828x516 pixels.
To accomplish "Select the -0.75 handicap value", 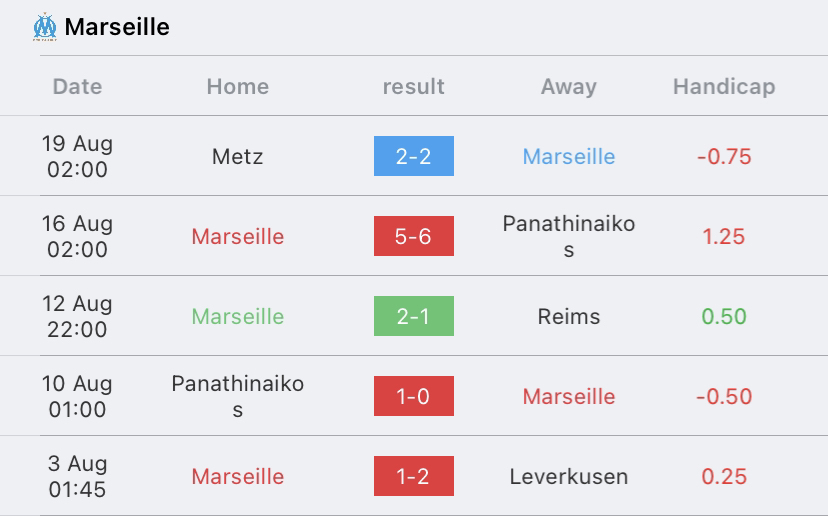I will coord(724,156).
